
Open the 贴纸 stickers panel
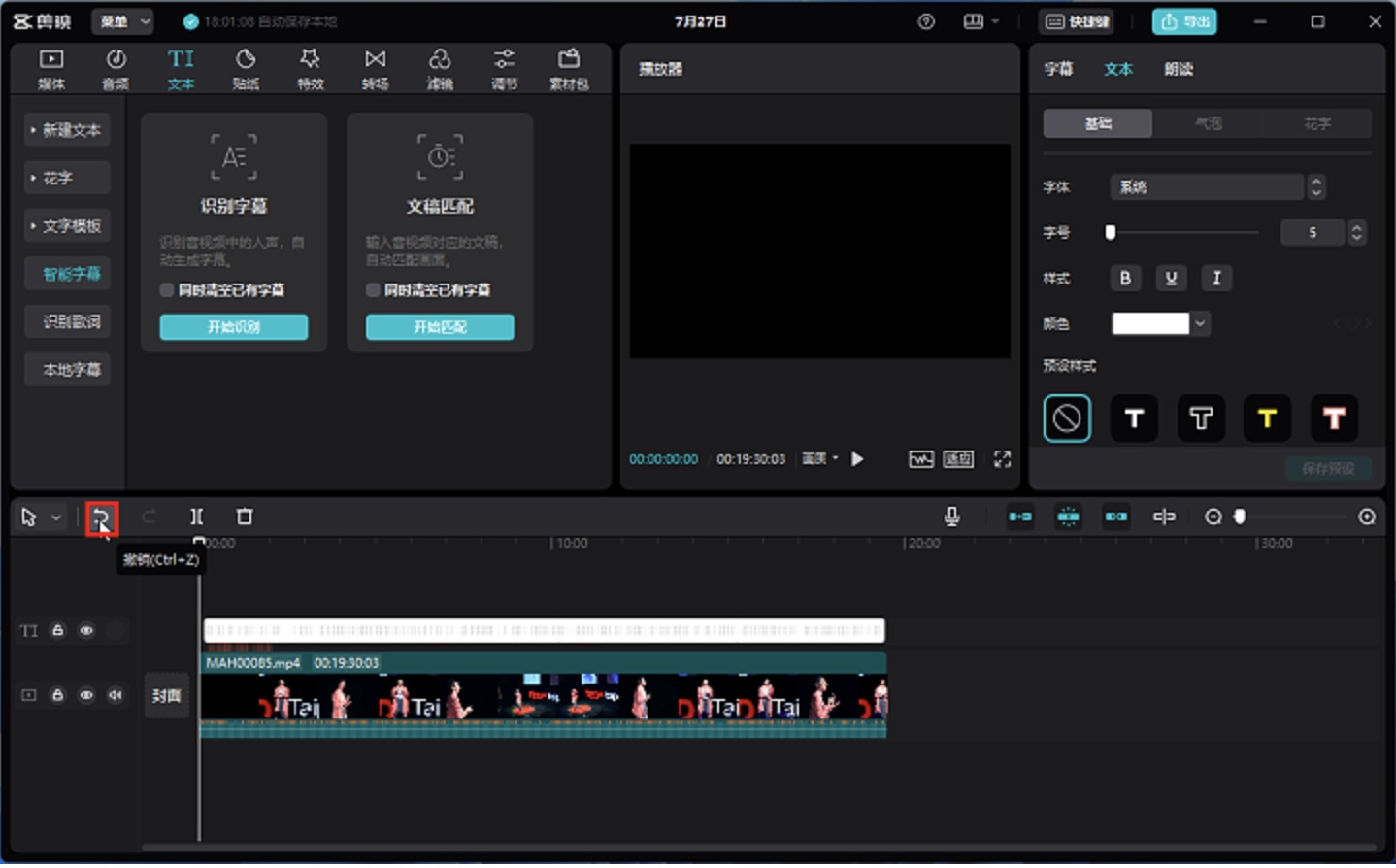pos(246,69)
